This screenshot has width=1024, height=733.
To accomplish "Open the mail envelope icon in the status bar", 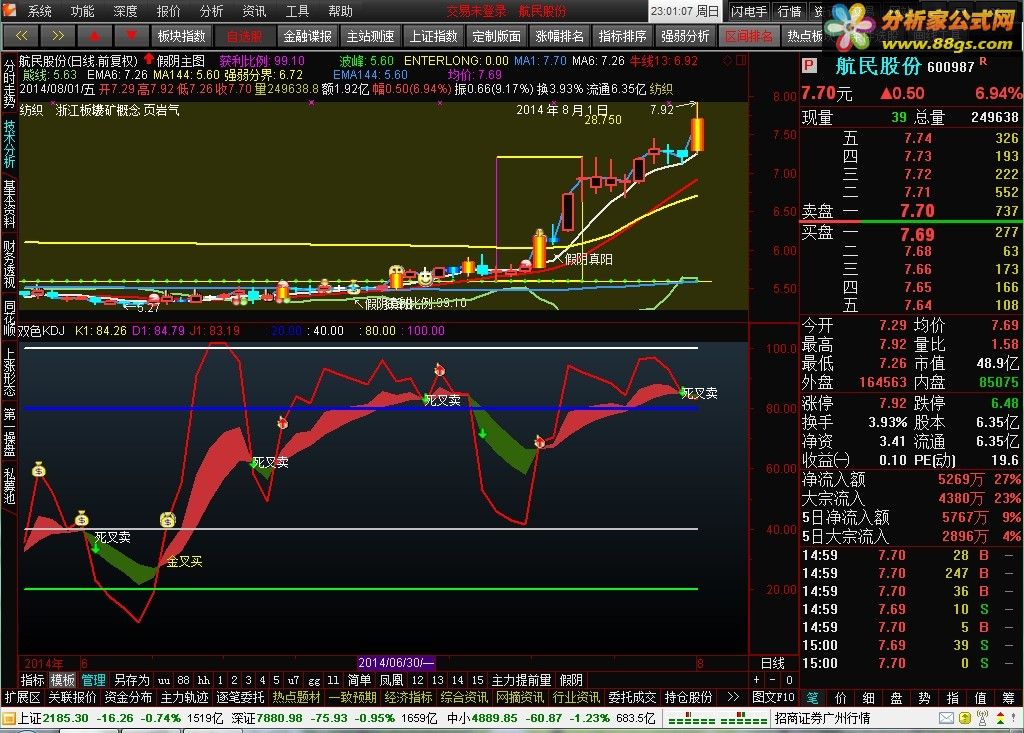I will pos(946,718).
